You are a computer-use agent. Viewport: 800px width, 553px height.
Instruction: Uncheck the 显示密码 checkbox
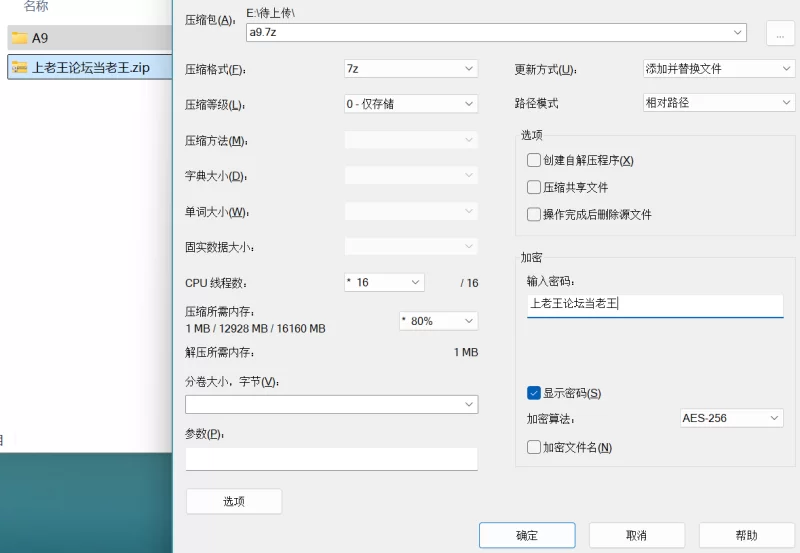pyautogui.click(x=534, y=393)
